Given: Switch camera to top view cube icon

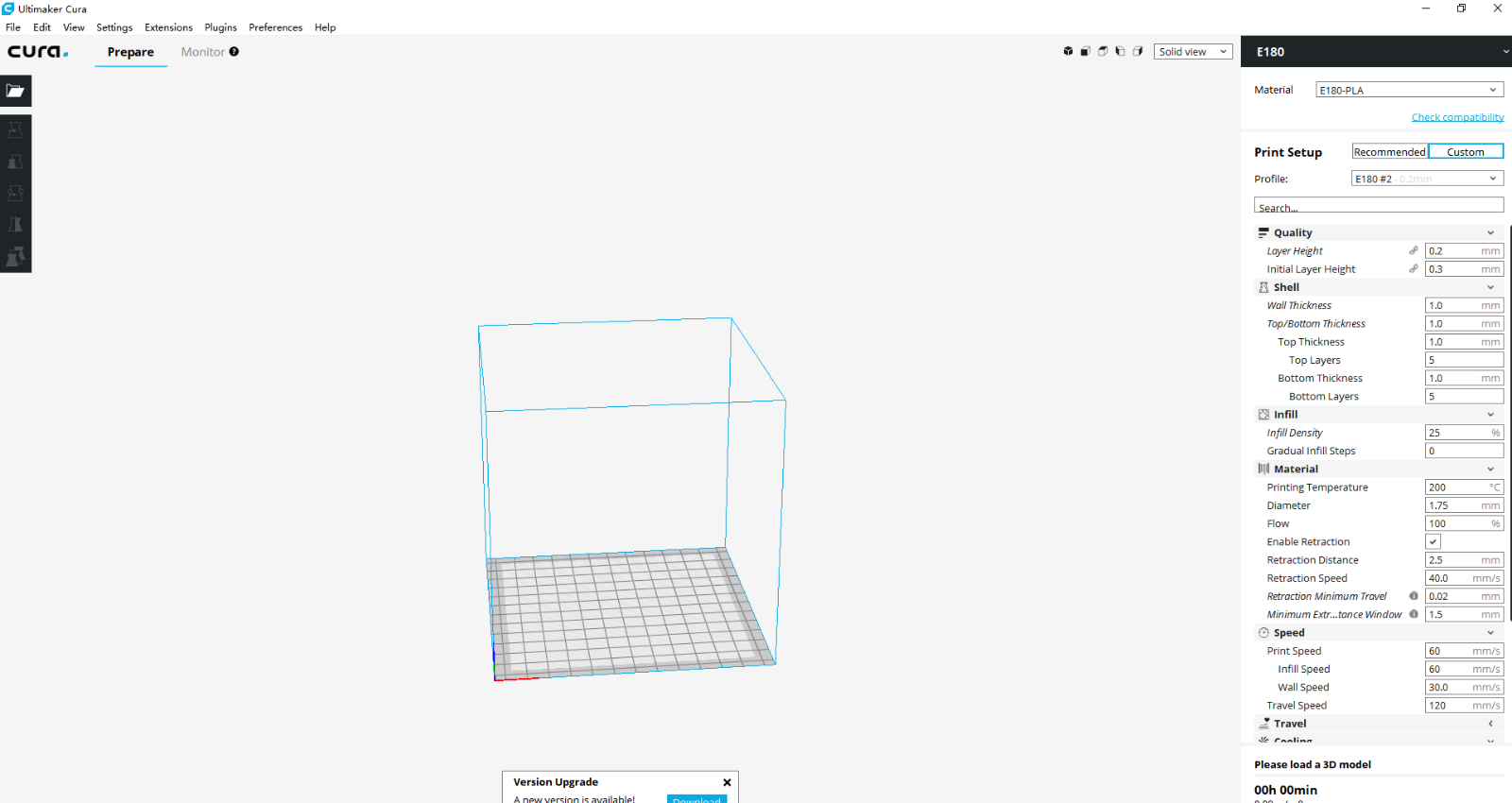Looking at the screenshot, I should click(1103, 51).
